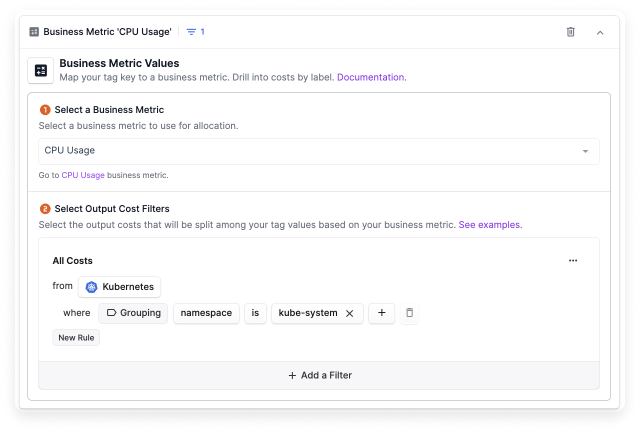Change the Grouping filter type
Screen dimensions: 640x432
coord(133,313)
